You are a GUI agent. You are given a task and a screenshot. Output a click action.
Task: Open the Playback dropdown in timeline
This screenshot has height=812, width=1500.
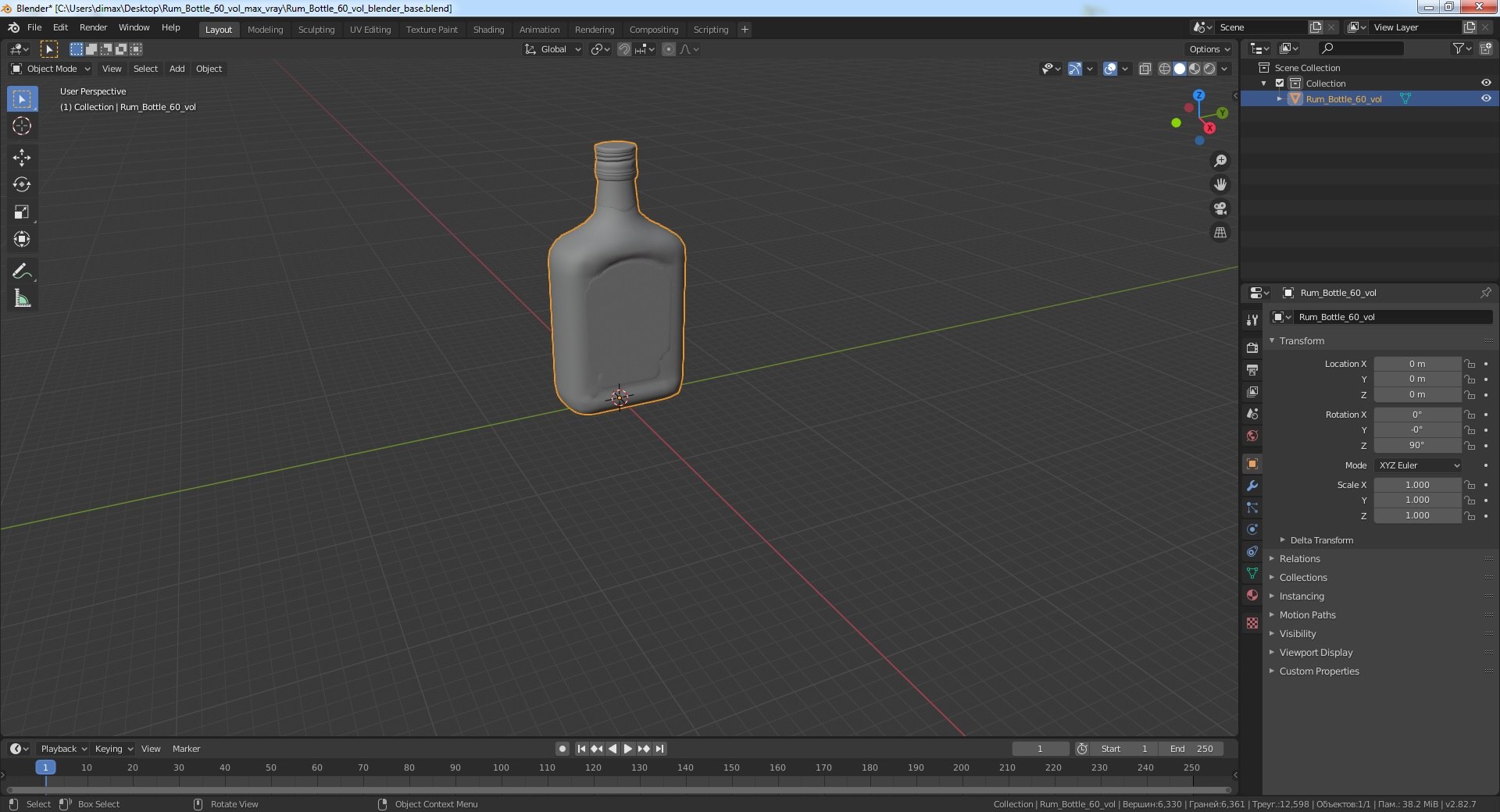pos(63,749)
